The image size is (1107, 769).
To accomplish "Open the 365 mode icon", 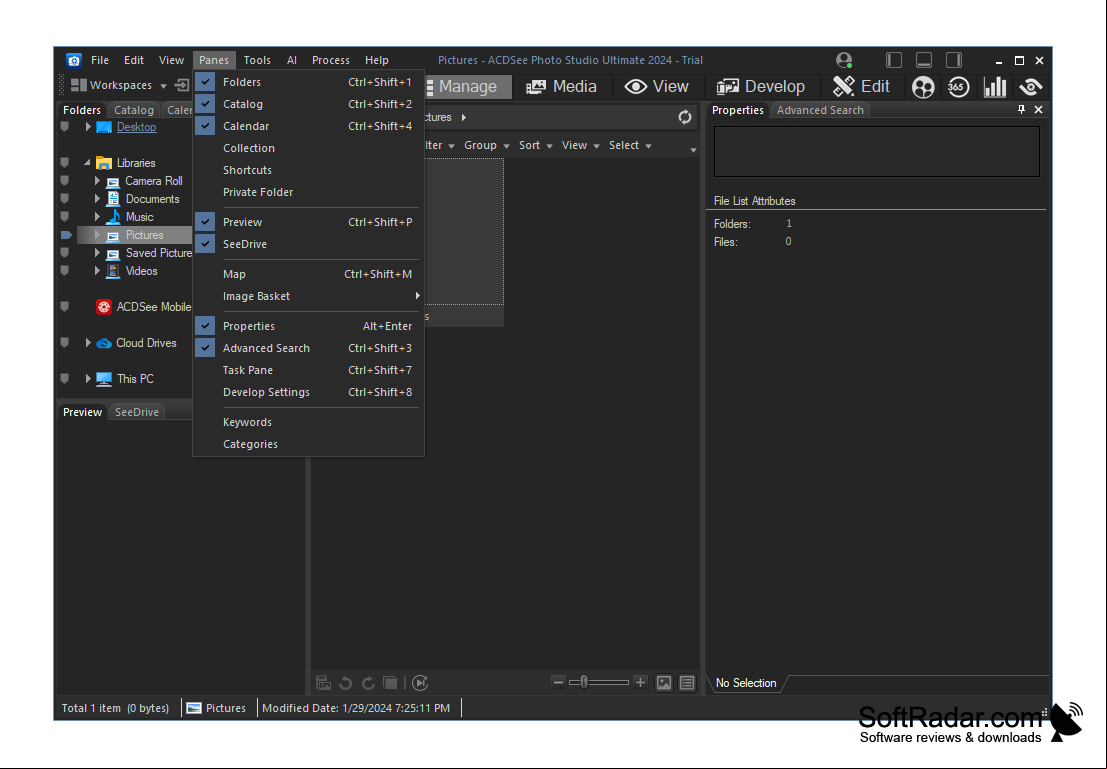I will tap(958, 87).
